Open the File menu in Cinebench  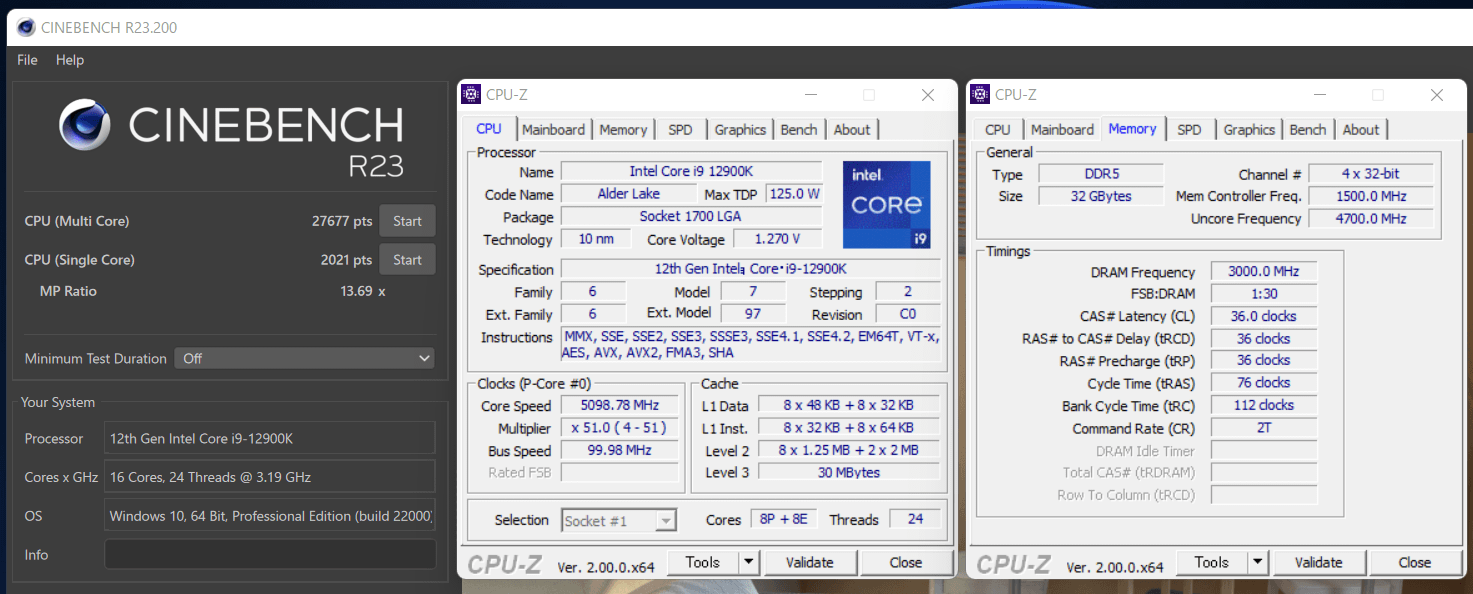coord(27,60)
